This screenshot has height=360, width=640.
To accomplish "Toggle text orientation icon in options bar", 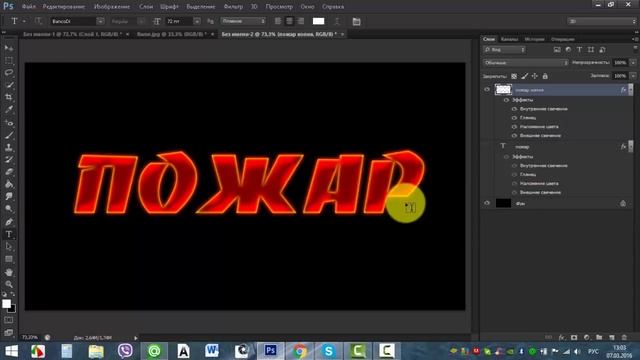I will coord(38,21).
